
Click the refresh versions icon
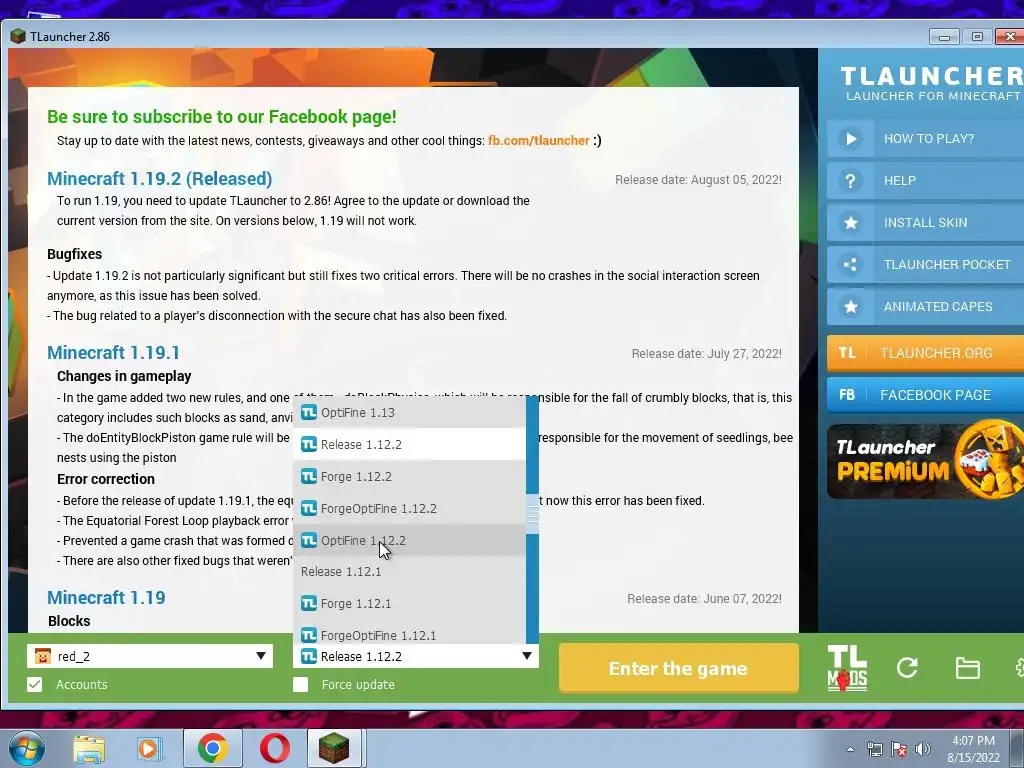click(x=907, y=667)
